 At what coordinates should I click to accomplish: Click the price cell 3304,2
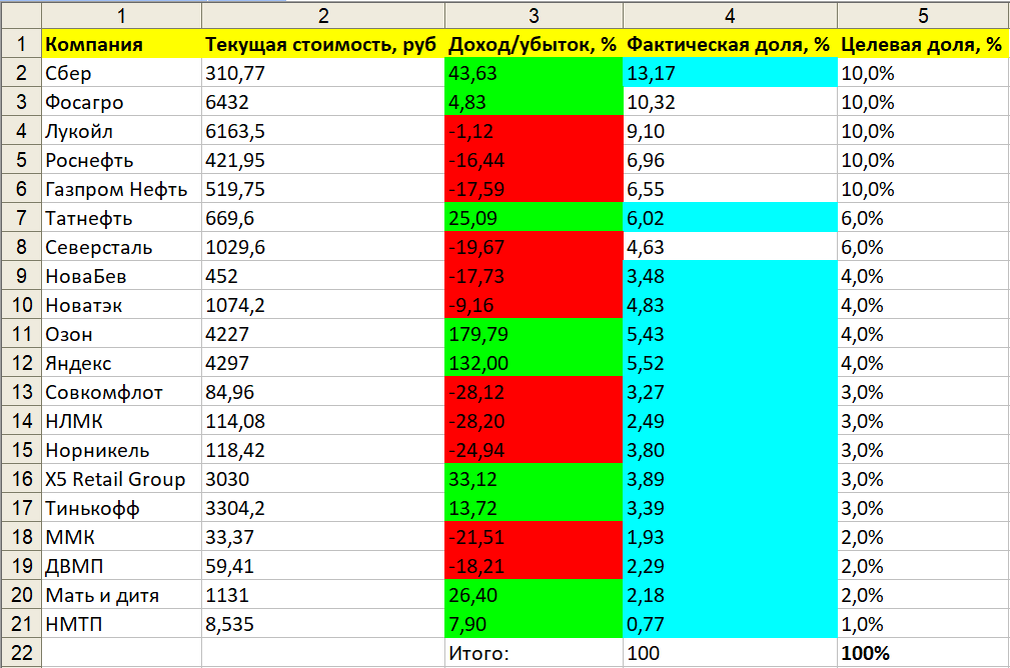pyautogui.click(x=323, y=508)
